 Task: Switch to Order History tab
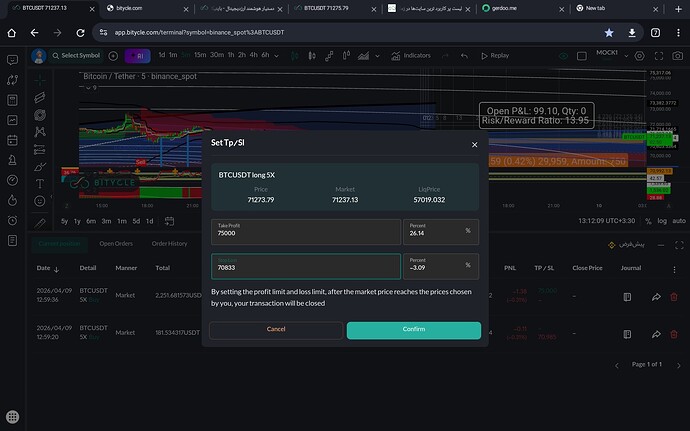coord(169,243)
